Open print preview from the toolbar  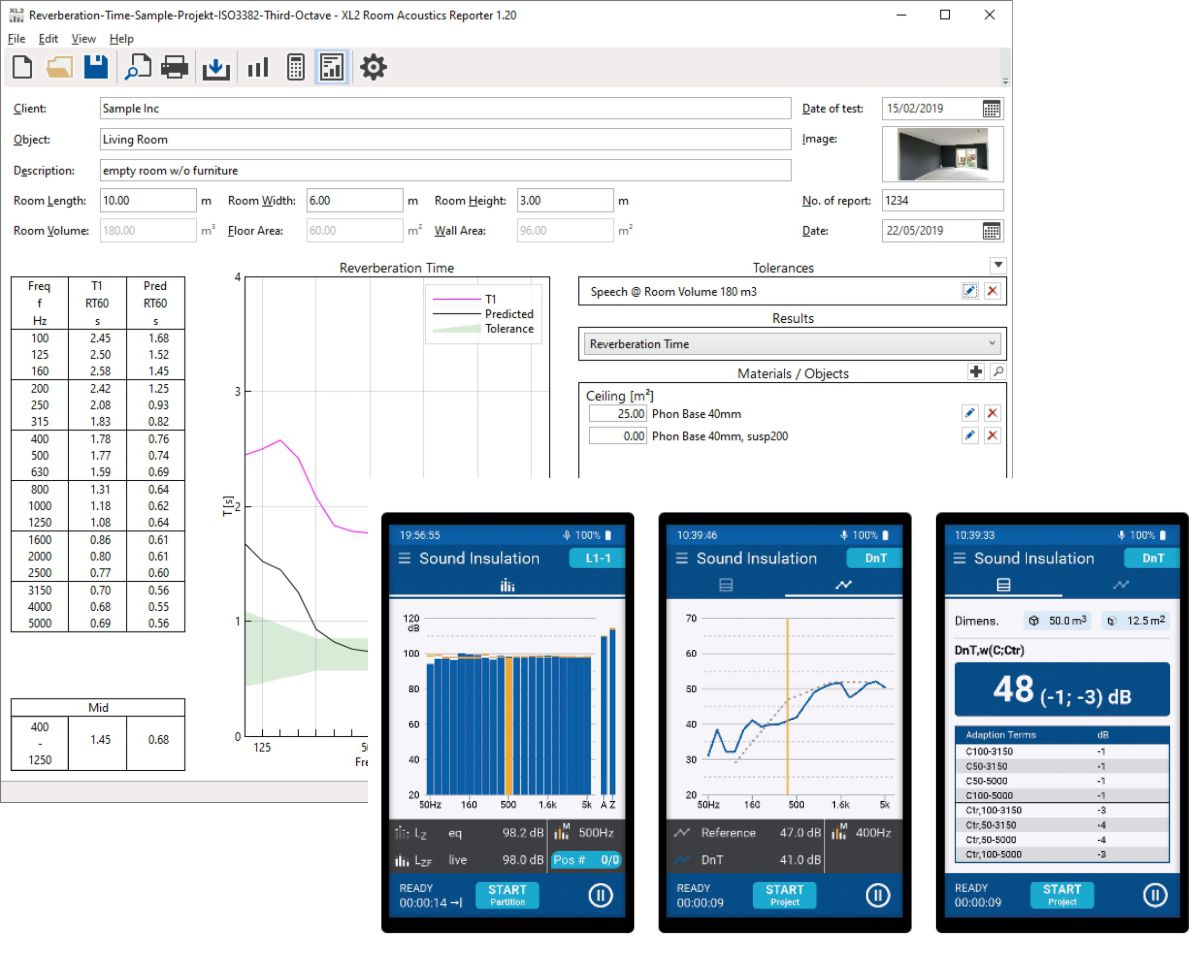click(x=136, y=68)
